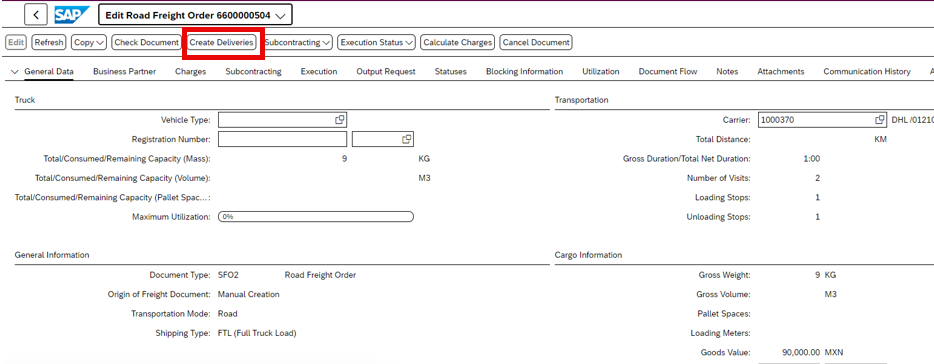
Task: Click the Maximum Utilization progress bar
Action: [316, 217]
